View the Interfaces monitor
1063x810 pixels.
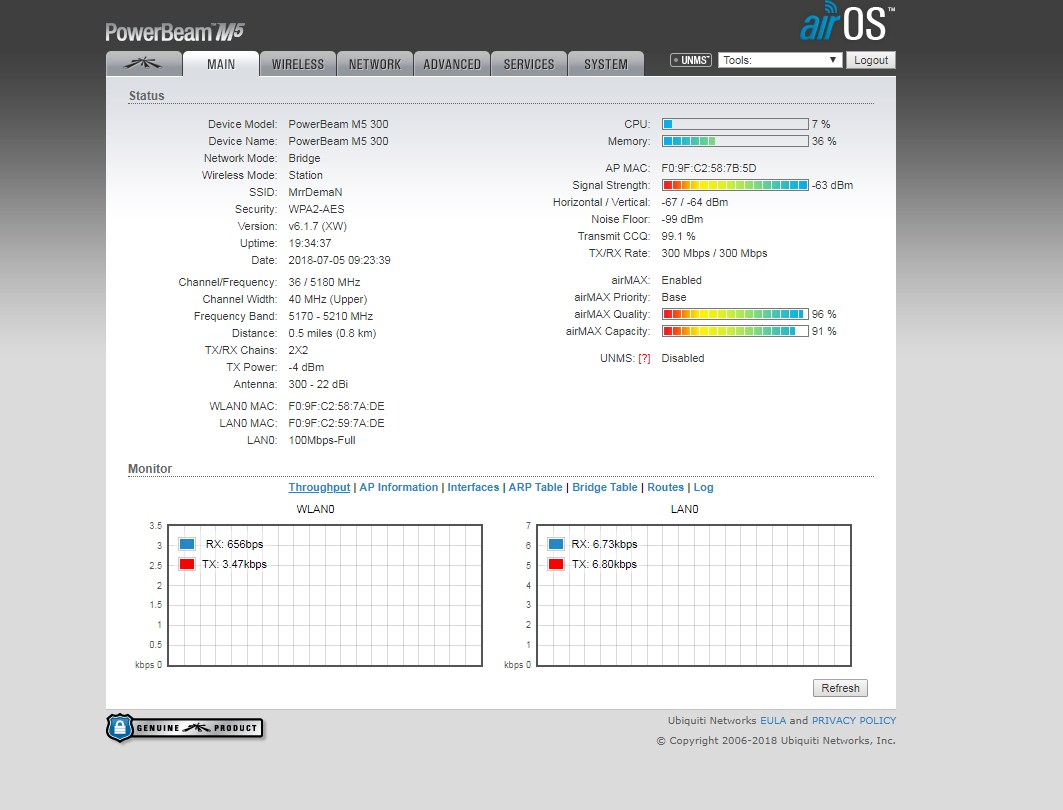pos(473,487)
